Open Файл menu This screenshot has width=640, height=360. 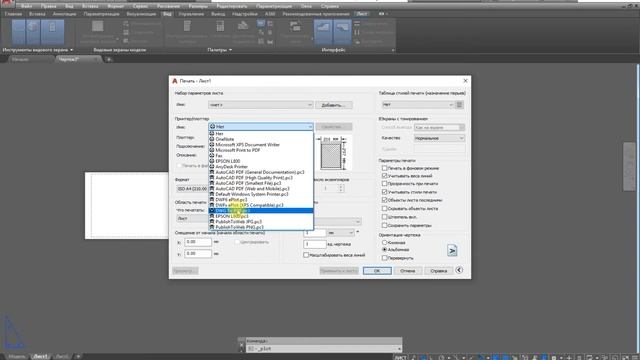(x=27, y=6)
